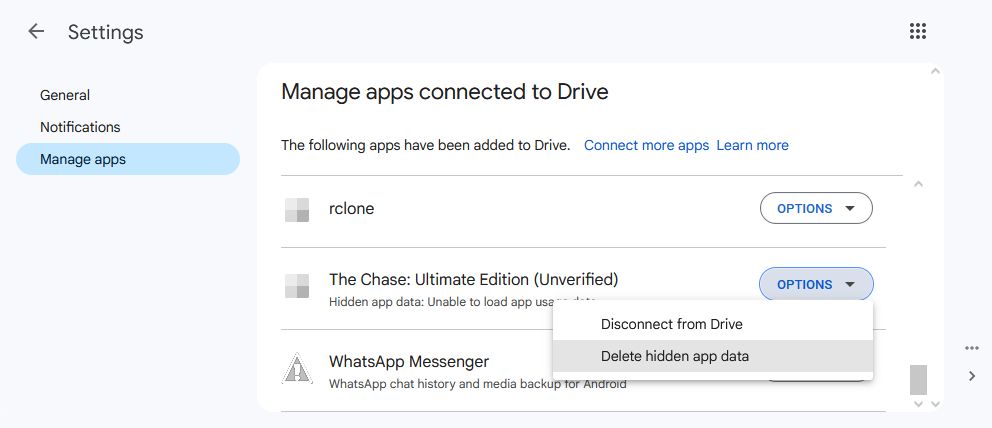This screenshot has height=428, width=992.
Task: Click the Settings page title
Action: tap(106, 32)
